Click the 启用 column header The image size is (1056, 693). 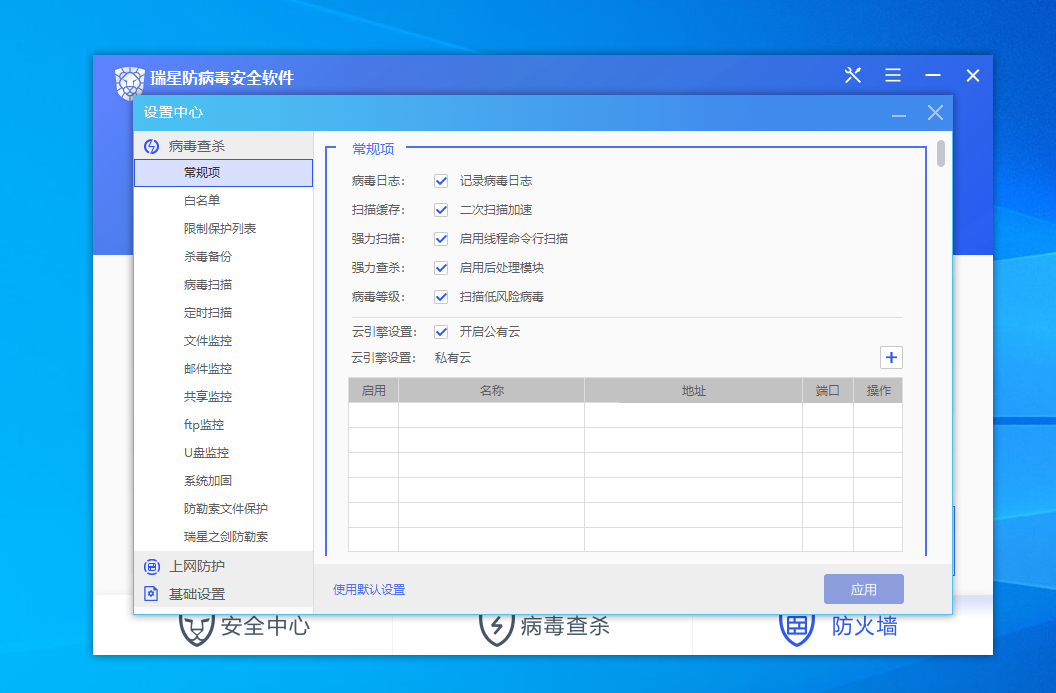pyautogui.click(x=374, y=391)
